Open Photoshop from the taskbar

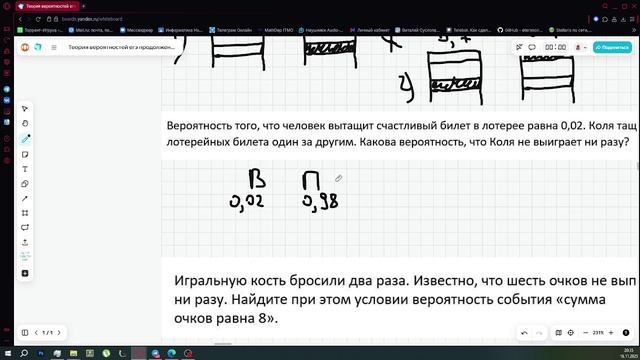(x=41, y=353)
